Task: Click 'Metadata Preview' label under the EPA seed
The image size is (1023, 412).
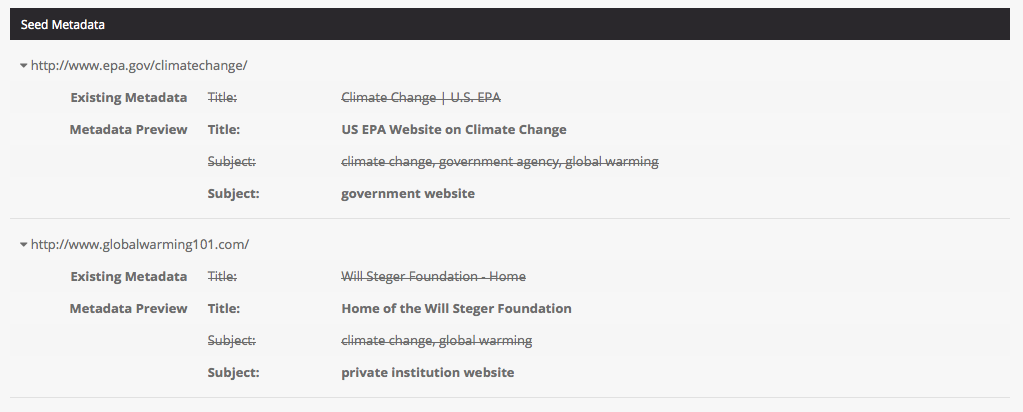Action: [128, 130]
